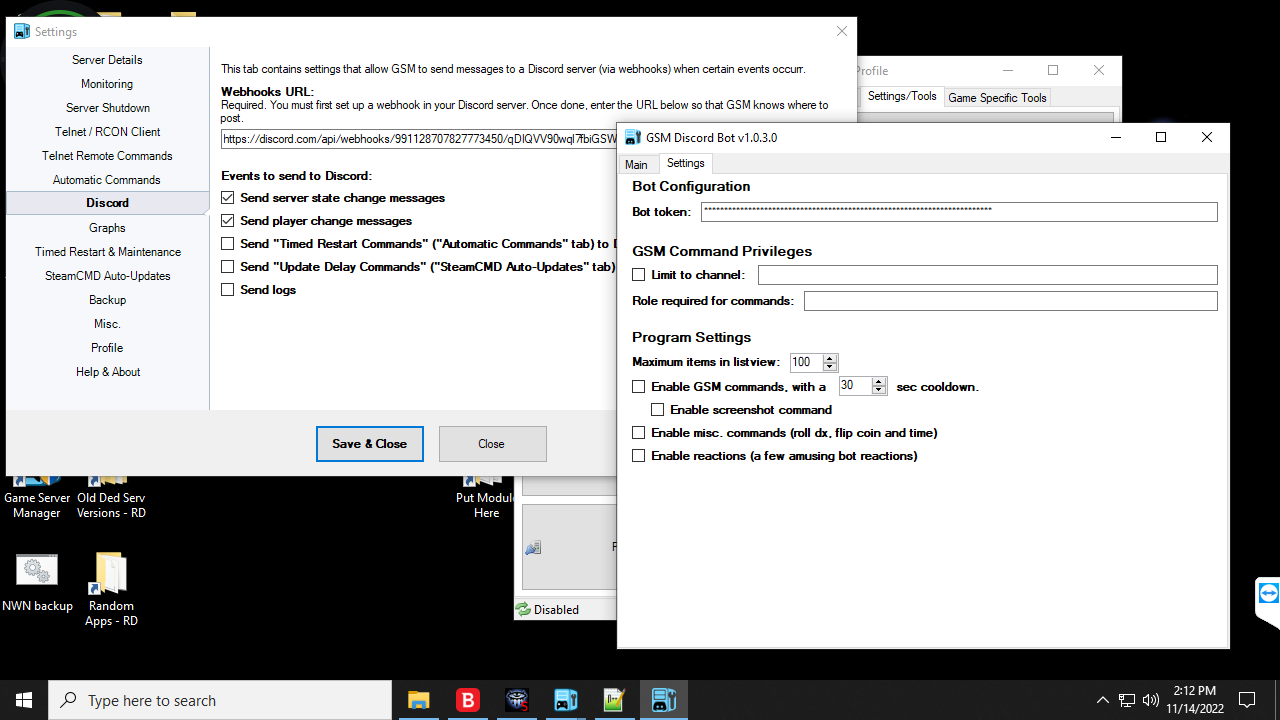Select Discord in the settings sidebar
The width and height of the screenshot is (1280, 720).
pyautogui.click(x=107, y=203)
